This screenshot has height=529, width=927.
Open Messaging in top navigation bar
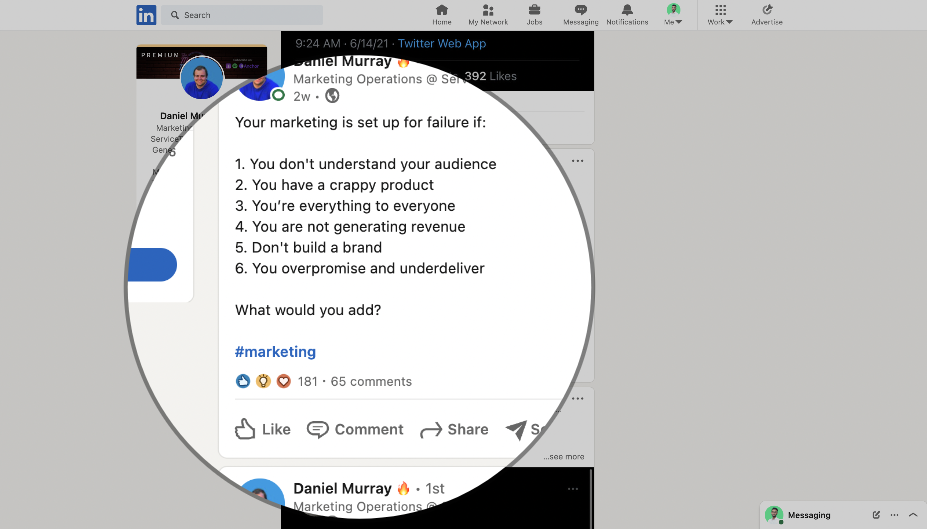tap(581, 11)
